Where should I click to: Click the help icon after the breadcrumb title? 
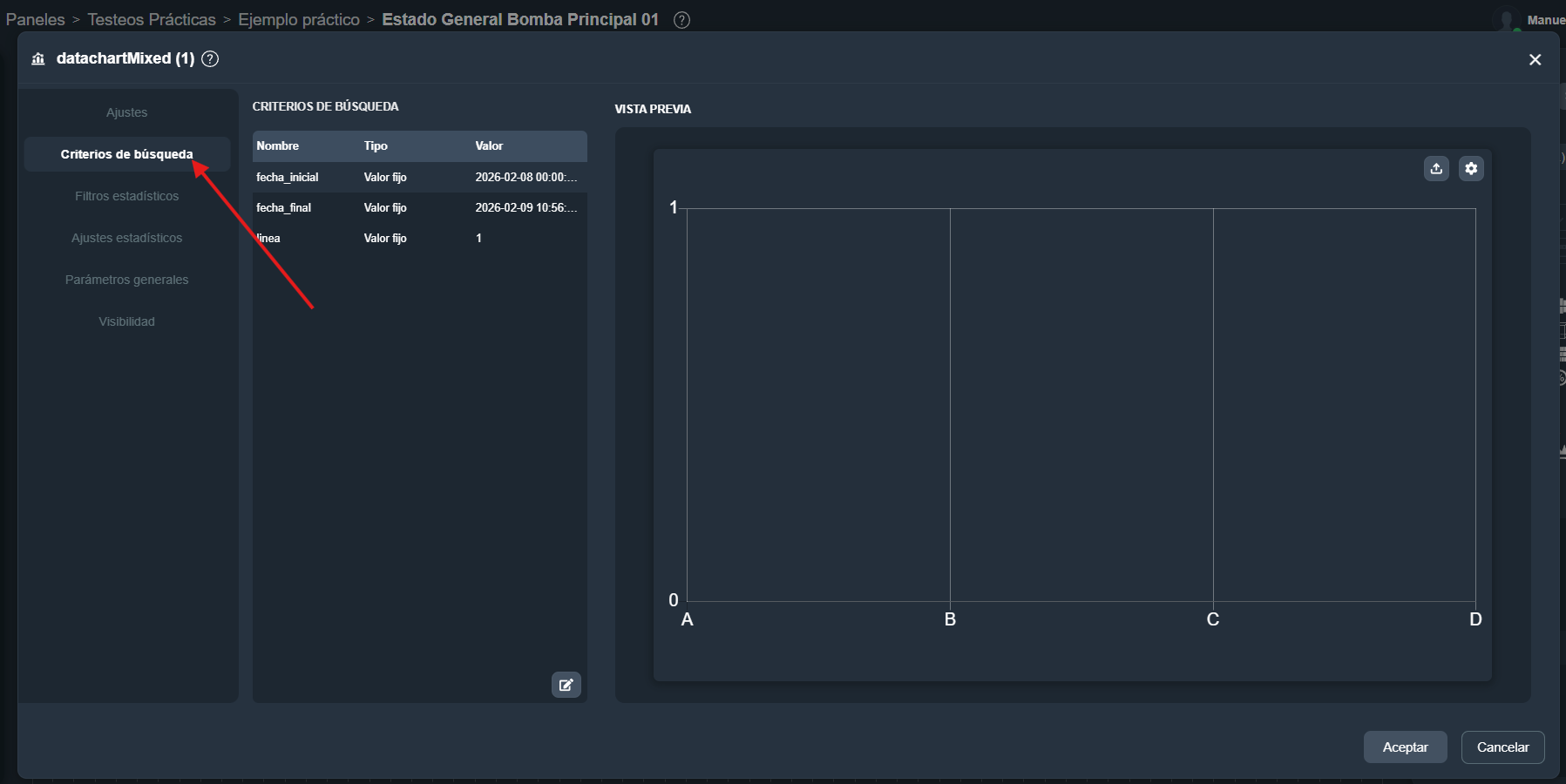tap(681, 20)
